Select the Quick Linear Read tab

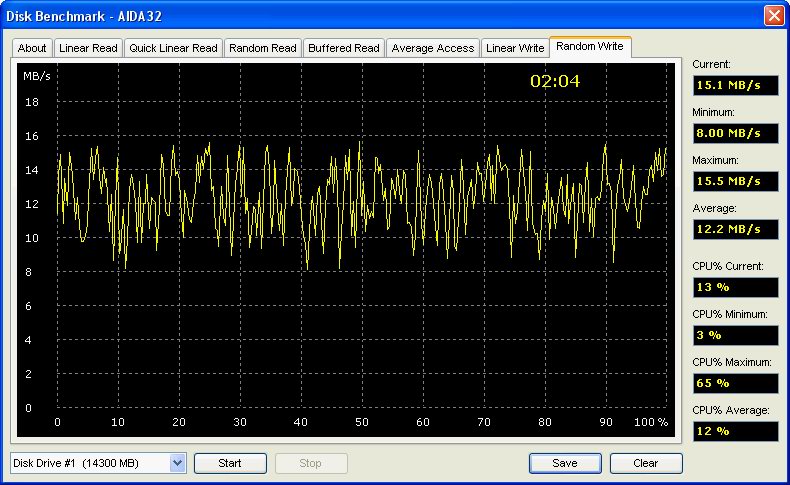point(173,48)
